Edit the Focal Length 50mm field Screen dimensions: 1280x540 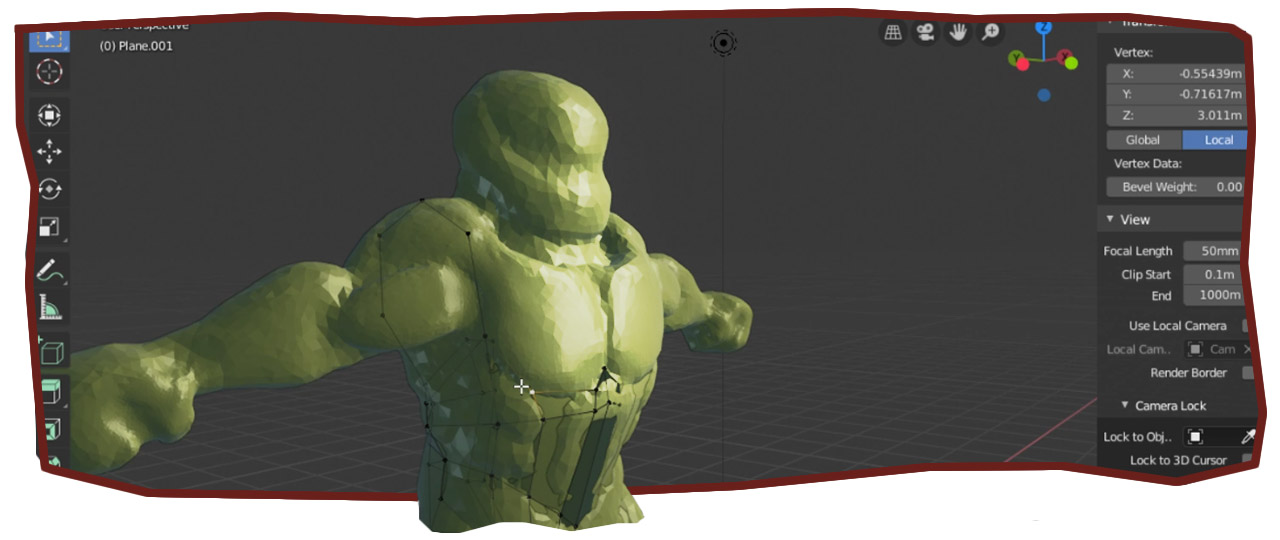point(1214,251)
